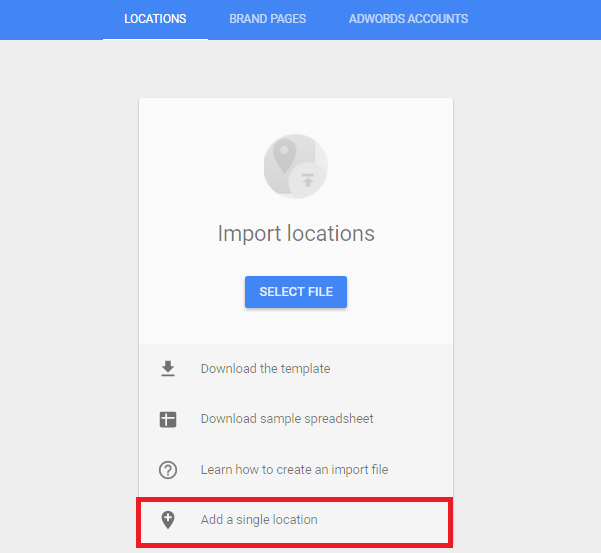Click the spreadsheet grid icon
Image resolution: width=601 pixels, height=553 pixels.
tap(168, 419)
